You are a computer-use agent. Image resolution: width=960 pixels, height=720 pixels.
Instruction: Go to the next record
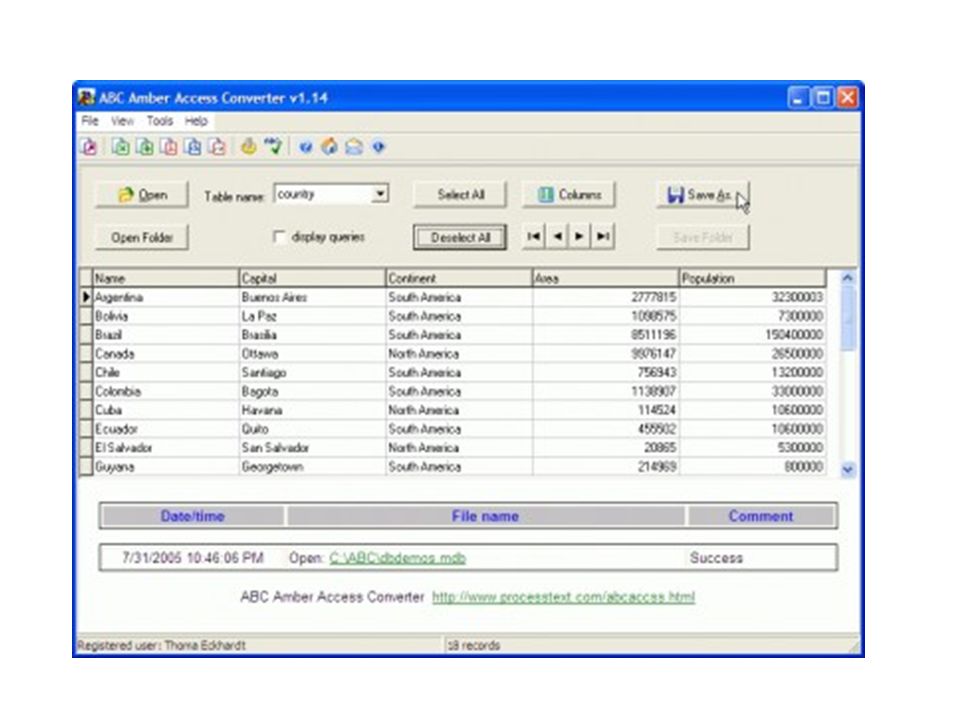pos(579,236)
